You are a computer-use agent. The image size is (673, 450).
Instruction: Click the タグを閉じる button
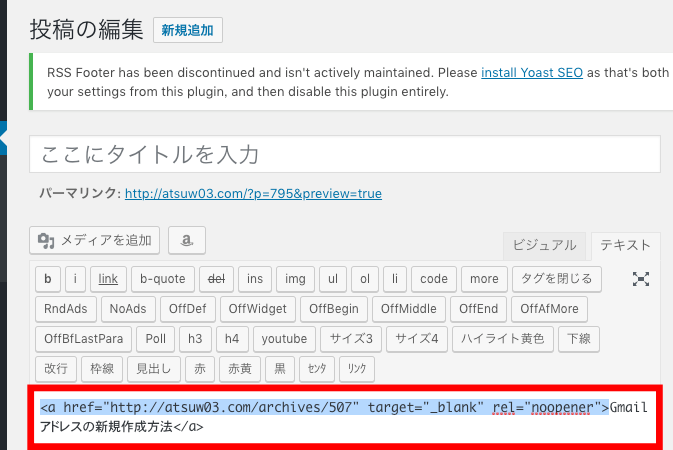(x=557, y=279)
